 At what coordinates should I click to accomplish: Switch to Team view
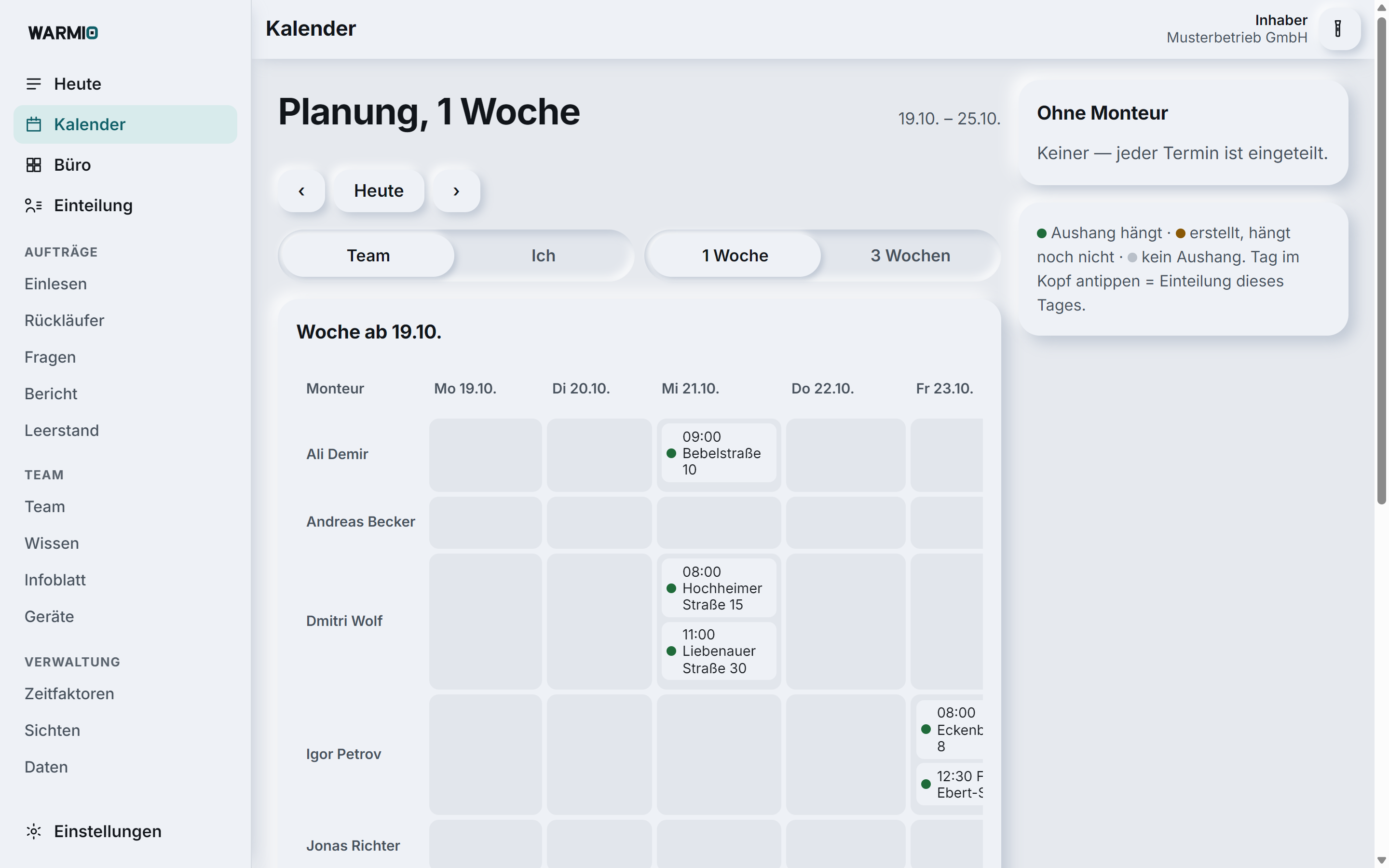coord(368,256)
